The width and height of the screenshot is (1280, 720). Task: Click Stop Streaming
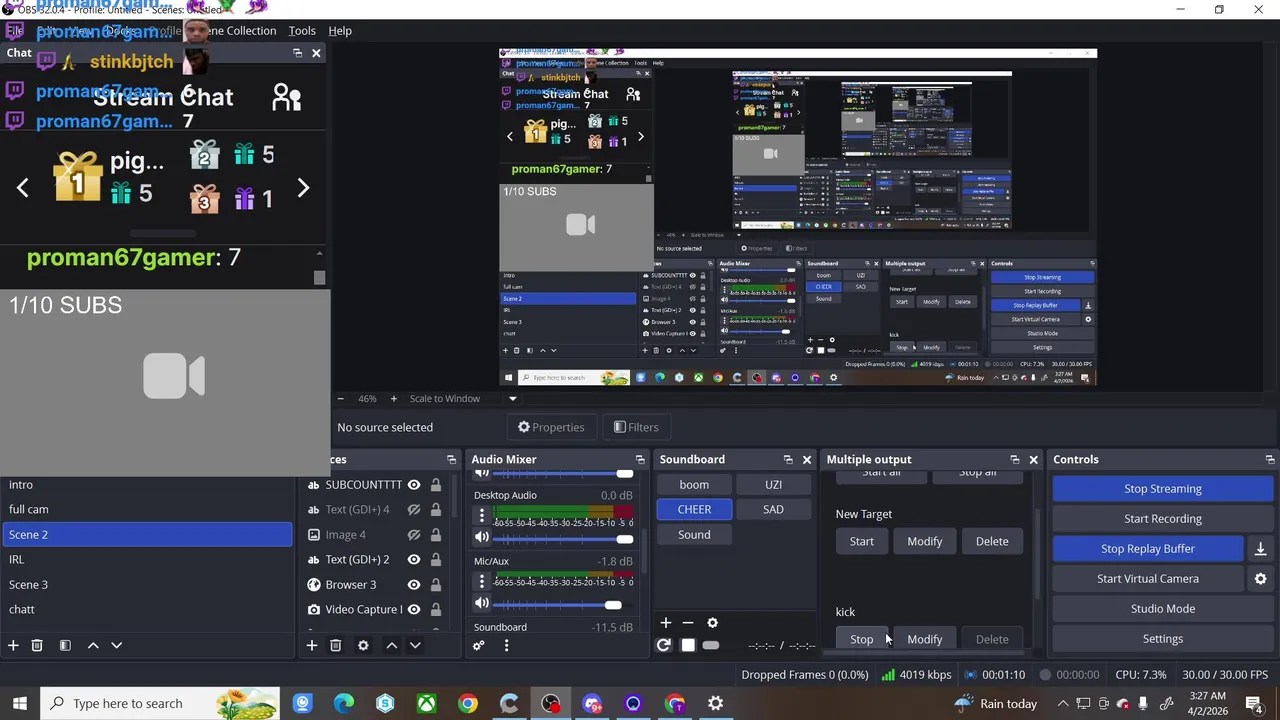[x=1162, y=489]
